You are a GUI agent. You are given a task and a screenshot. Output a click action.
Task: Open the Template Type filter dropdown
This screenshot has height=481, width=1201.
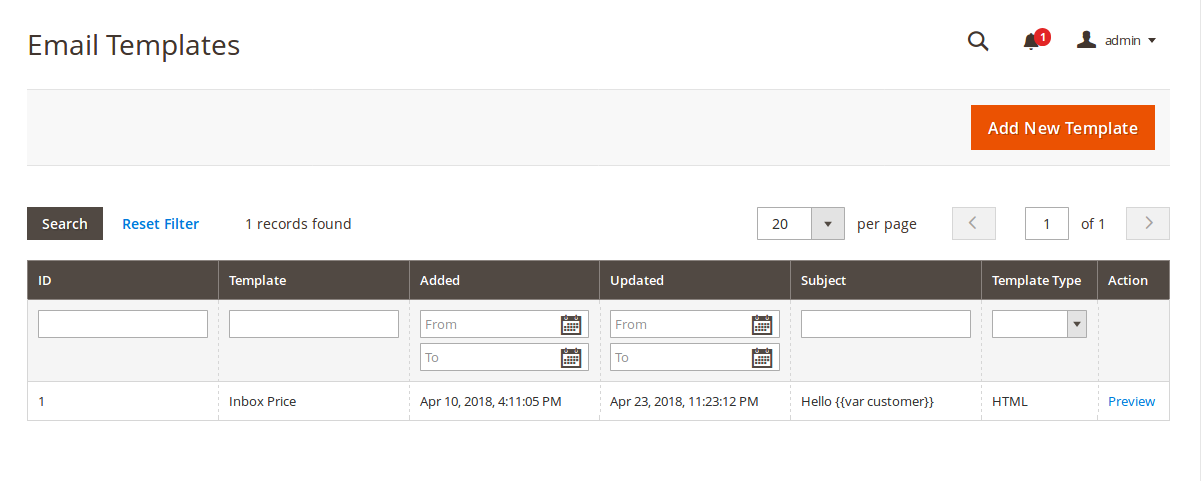1040,324
